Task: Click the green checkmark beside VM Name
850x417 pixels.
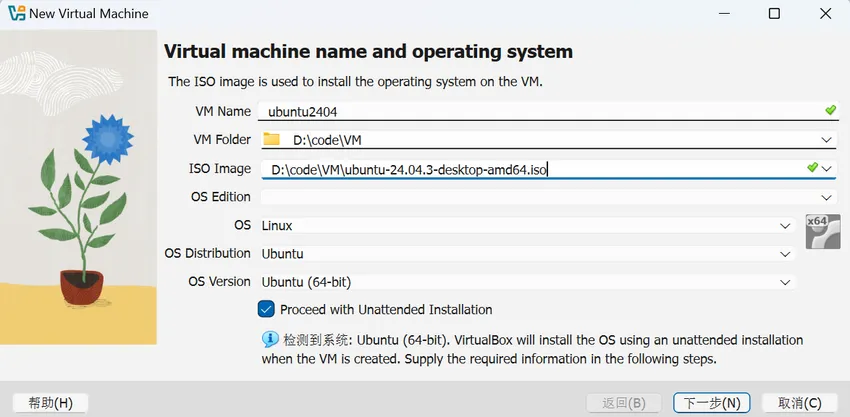Action: pyautogui.click(x=830, y=110)
